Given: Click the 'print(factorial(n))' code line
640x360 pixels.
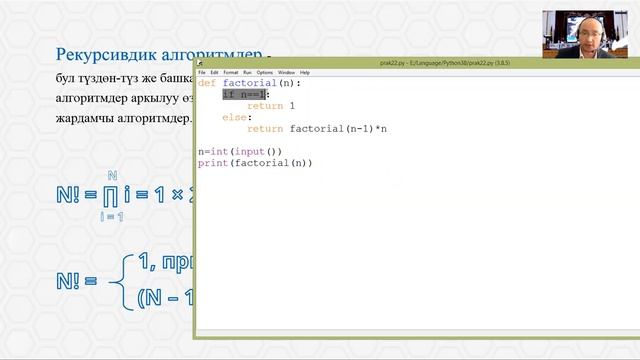Looking at the screenshot, I should 255,163.
